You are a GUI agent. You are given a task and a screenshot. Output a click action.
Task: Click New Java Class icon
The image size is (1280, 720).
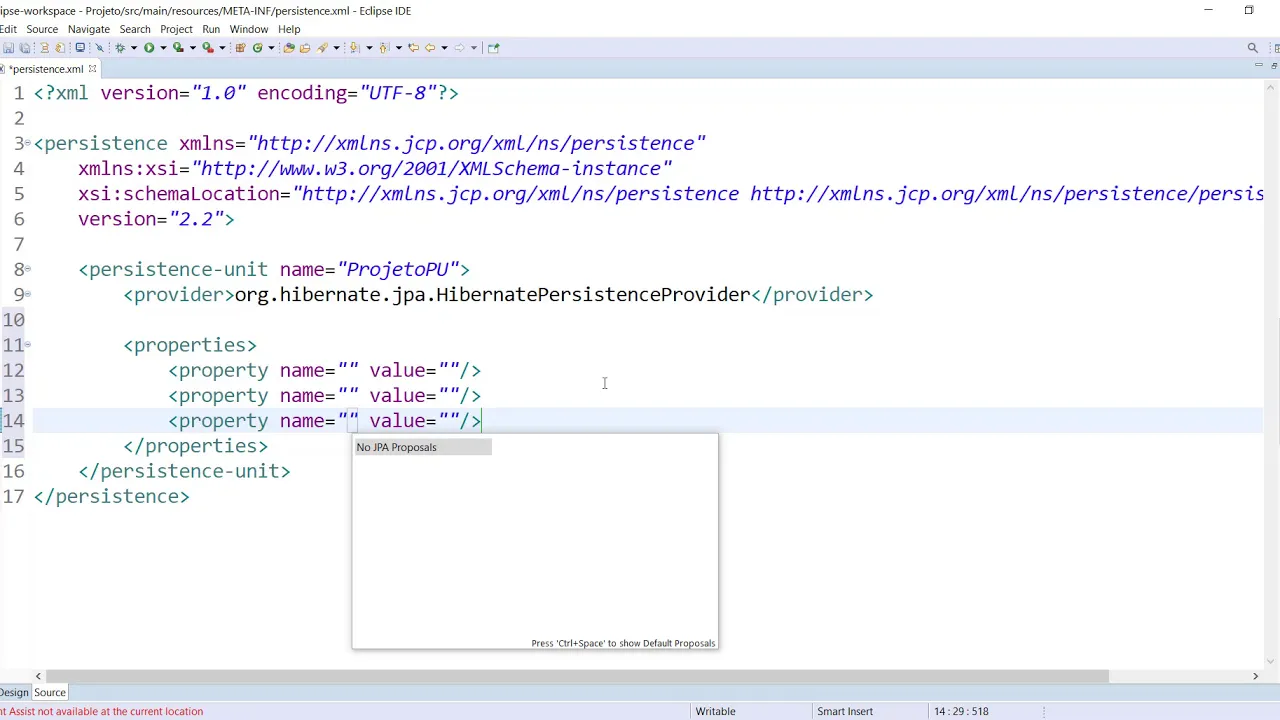[257, 47]
